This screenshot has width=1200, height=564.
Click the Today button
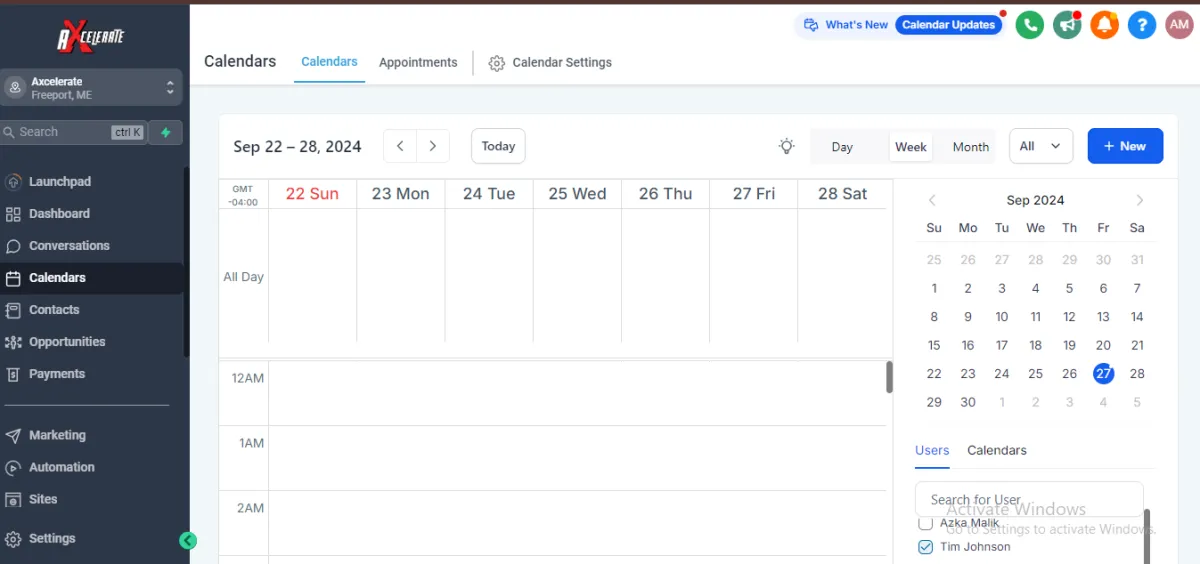498,146
